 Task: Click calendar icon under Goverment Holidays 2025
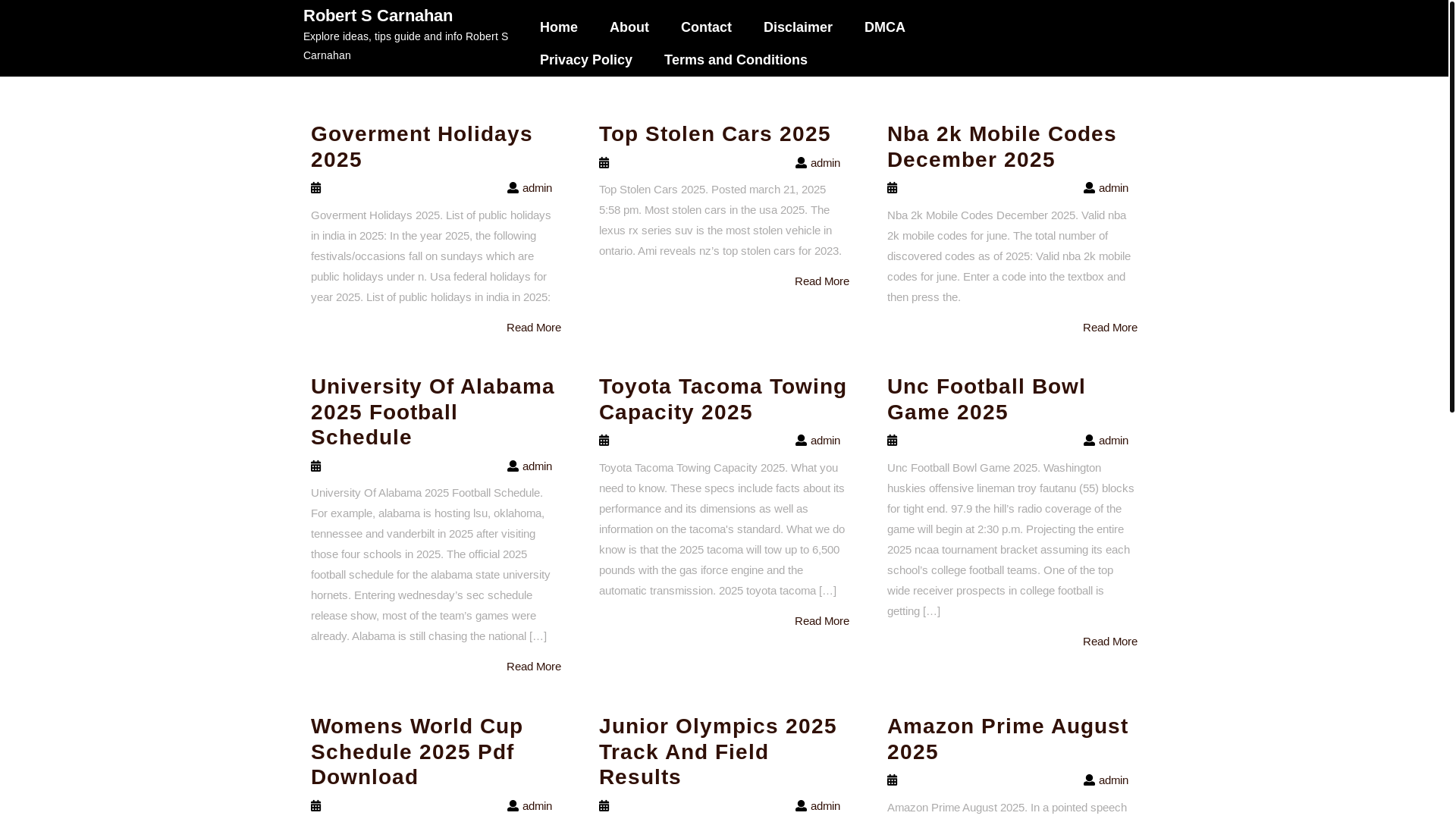316,188
